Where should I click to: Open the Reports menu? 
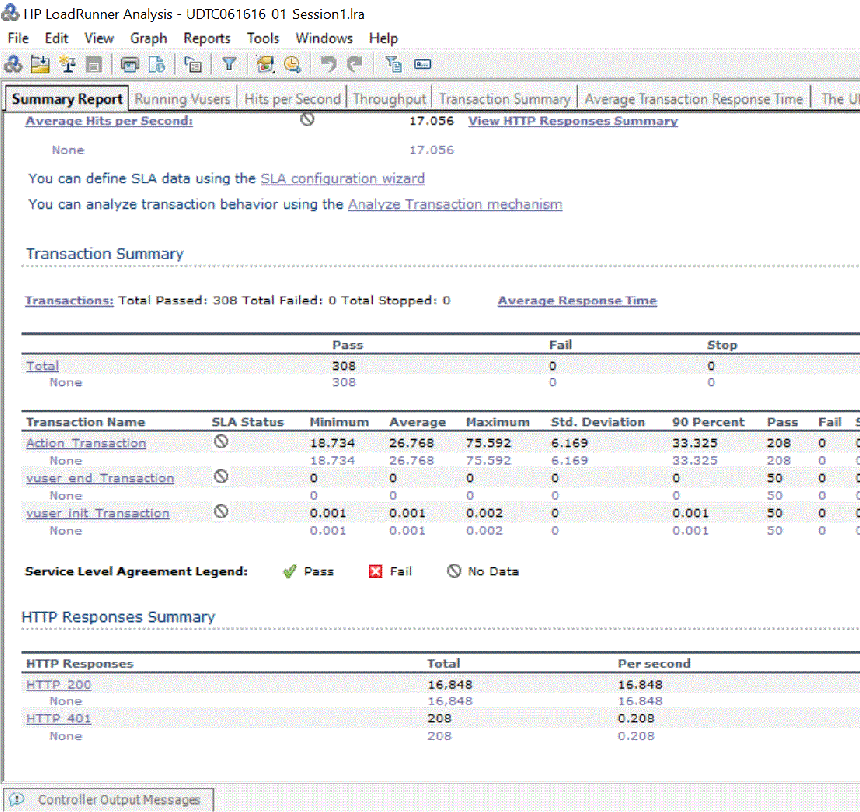coord(206,38)
